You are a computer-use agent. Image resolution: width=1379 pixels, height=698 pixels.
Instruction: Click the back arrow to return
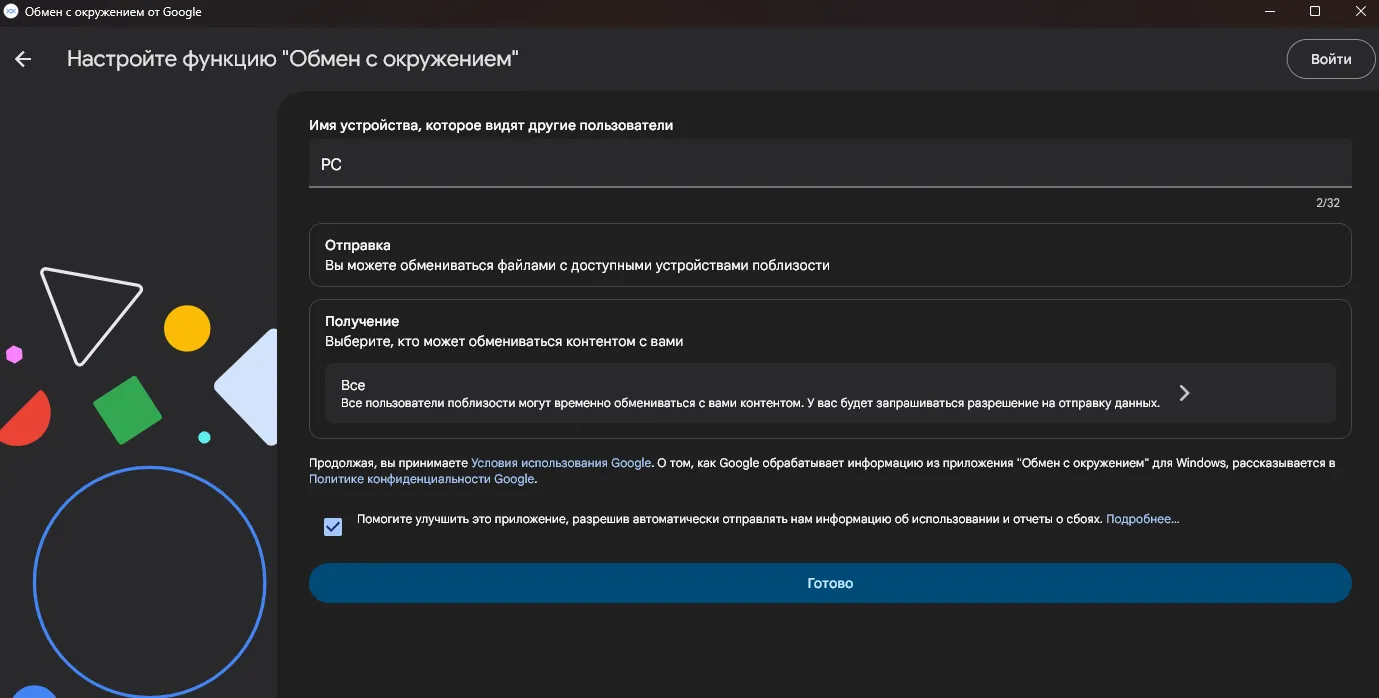click(x=22, y=59)
